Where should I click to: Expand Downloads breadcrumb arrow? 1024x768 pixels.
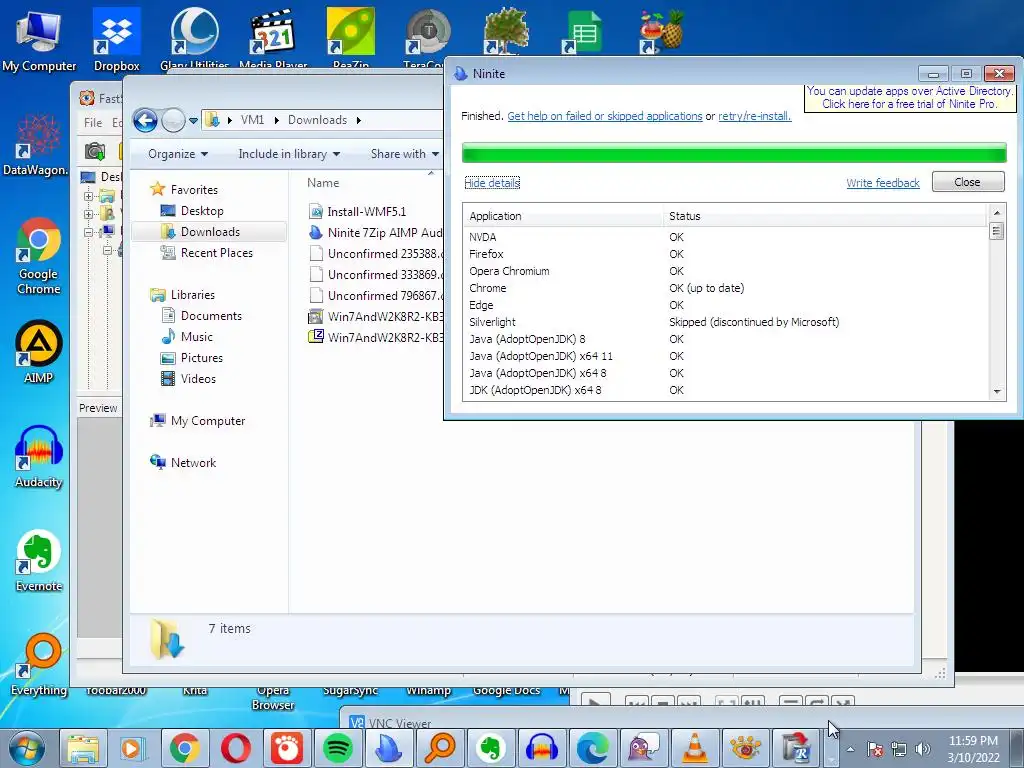359,120
